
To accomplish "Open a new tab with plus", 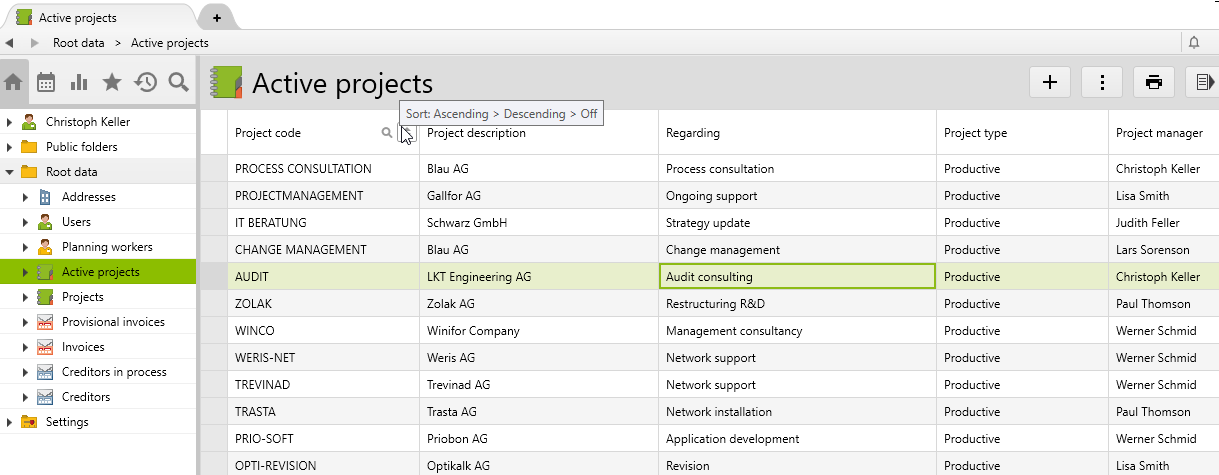I will [217, 18].
